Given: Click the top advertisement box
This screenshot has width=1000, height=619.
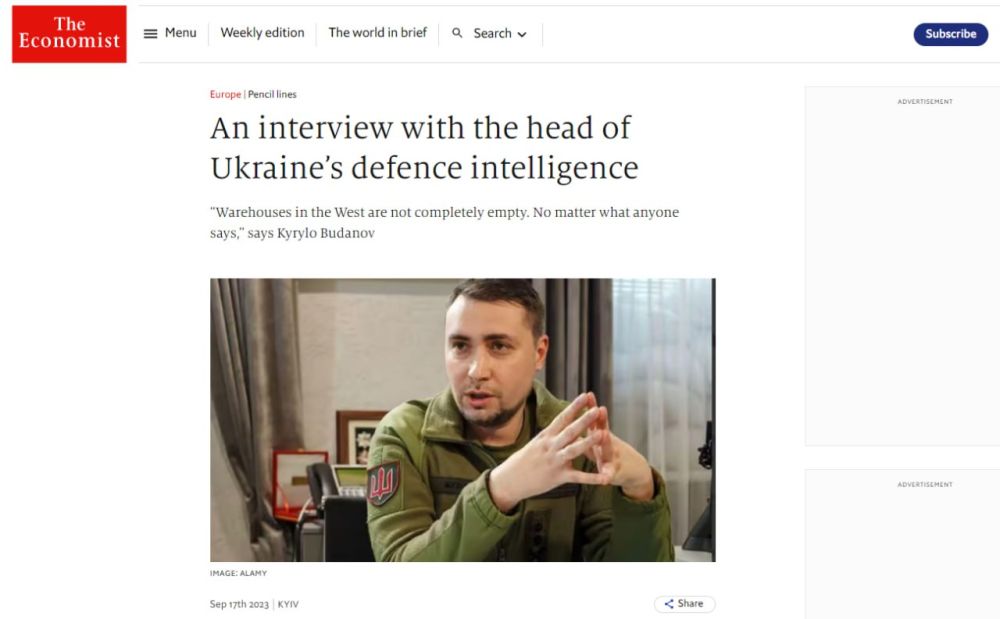Looking at the screenshot, I should [x=902, y=266].
